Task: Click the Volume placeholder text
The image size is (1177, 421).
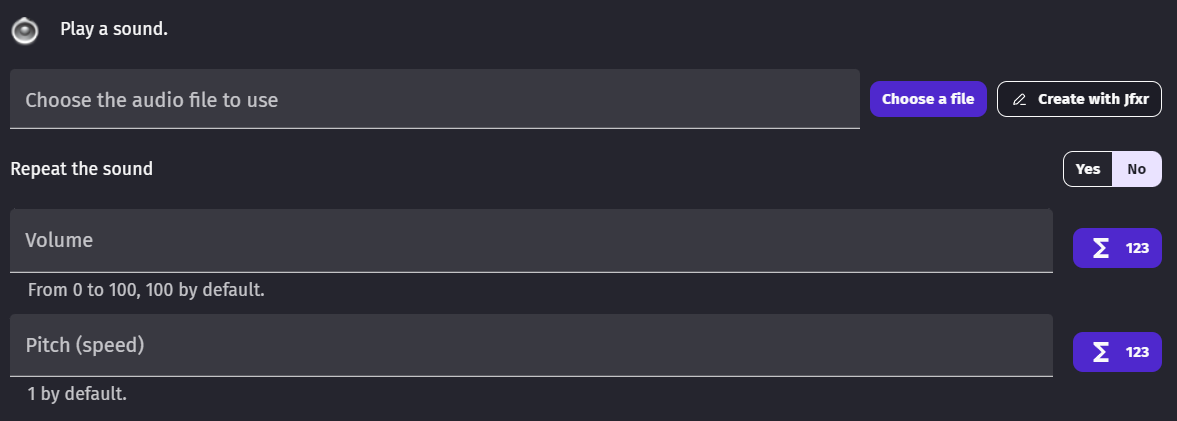Action: coord(59,241)
